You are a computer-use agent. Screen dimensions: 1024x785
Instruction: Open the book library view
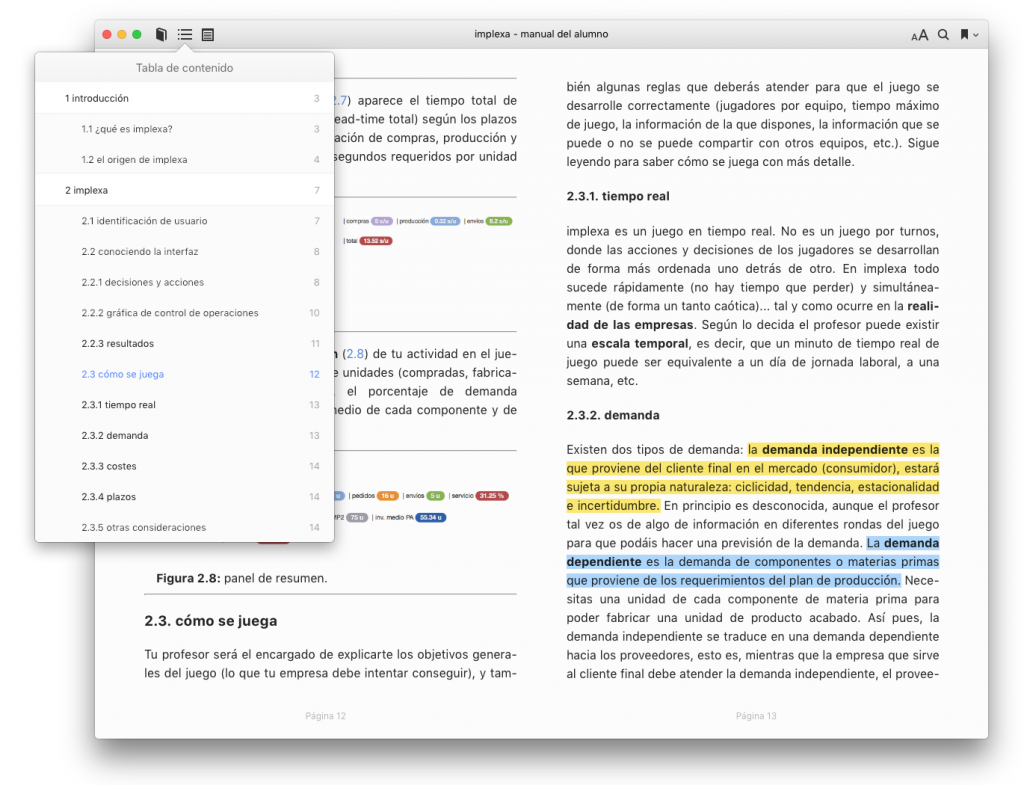click(160, 34)
